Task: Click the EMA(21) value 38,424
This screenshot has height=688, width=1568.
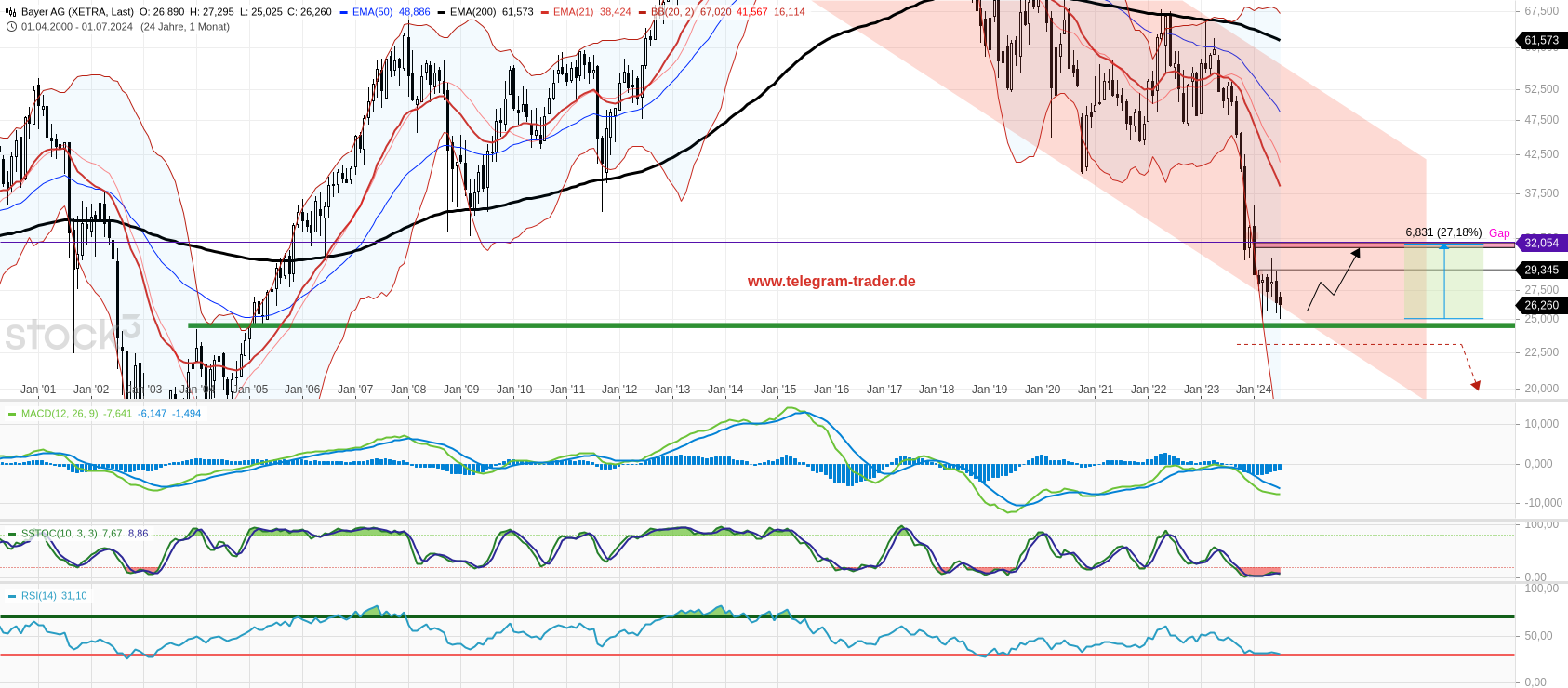Action: [x=615, y=12]
